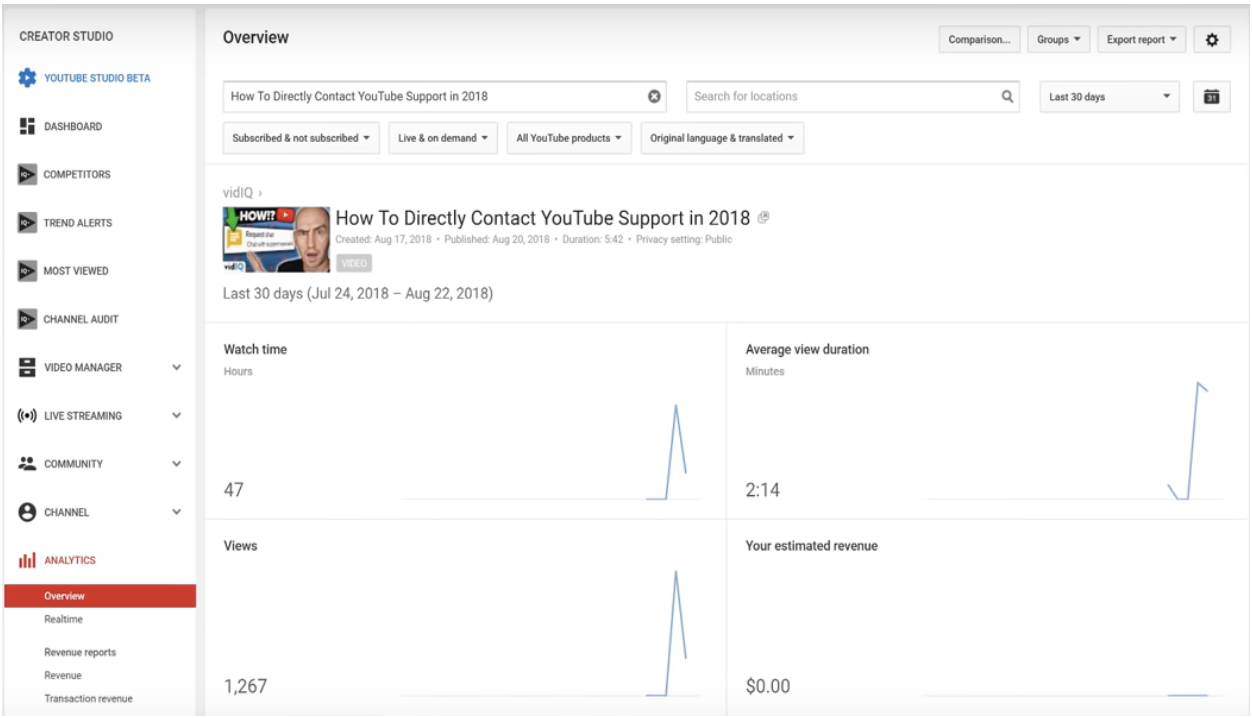
Task: Open the Subscribed & not subscribed dropdown
Action: [x=301, y=138]
